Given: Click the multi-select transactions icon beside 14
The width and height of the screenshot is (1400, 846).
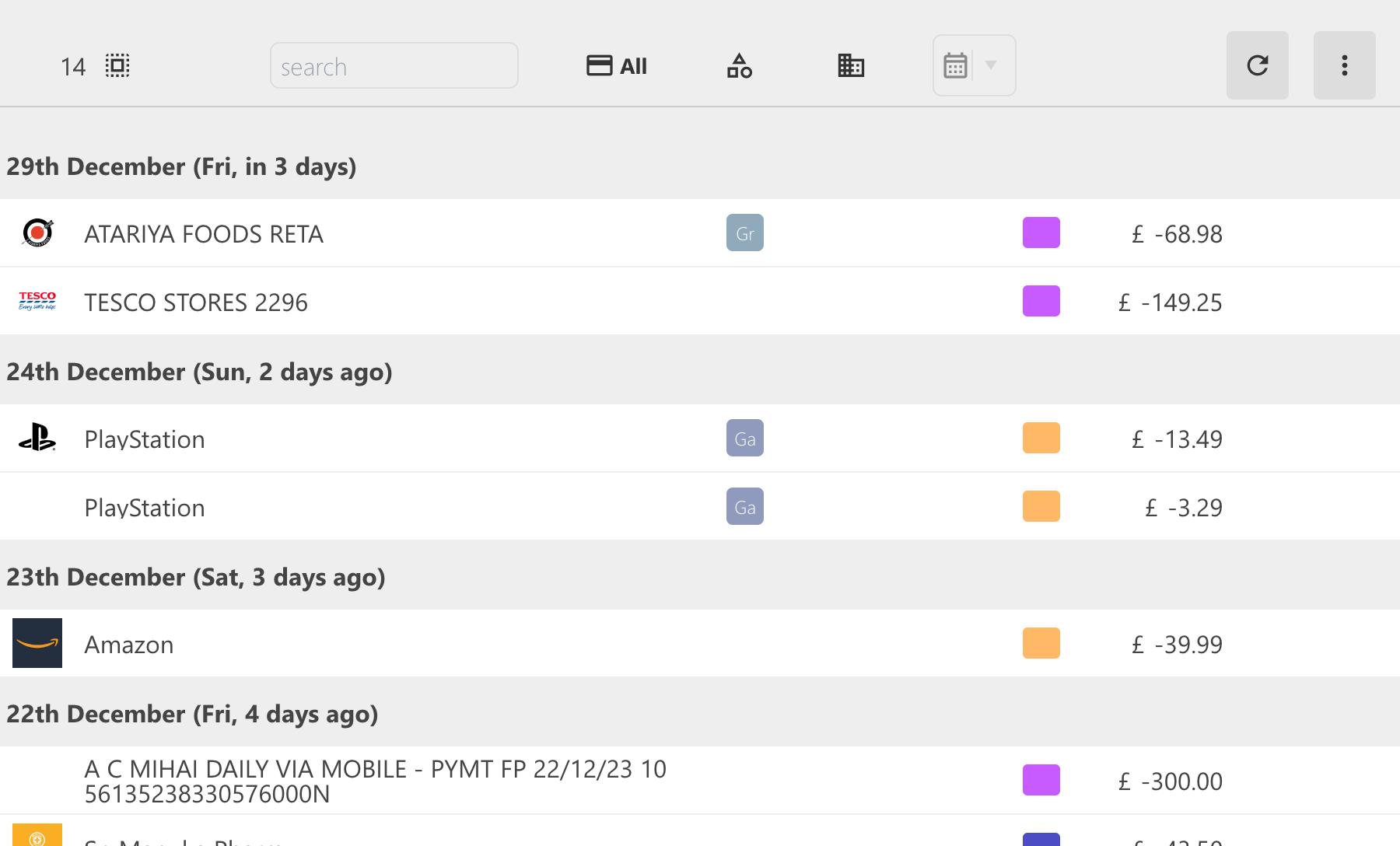Looking at the screenshot, I should click(x=117, y=65).
